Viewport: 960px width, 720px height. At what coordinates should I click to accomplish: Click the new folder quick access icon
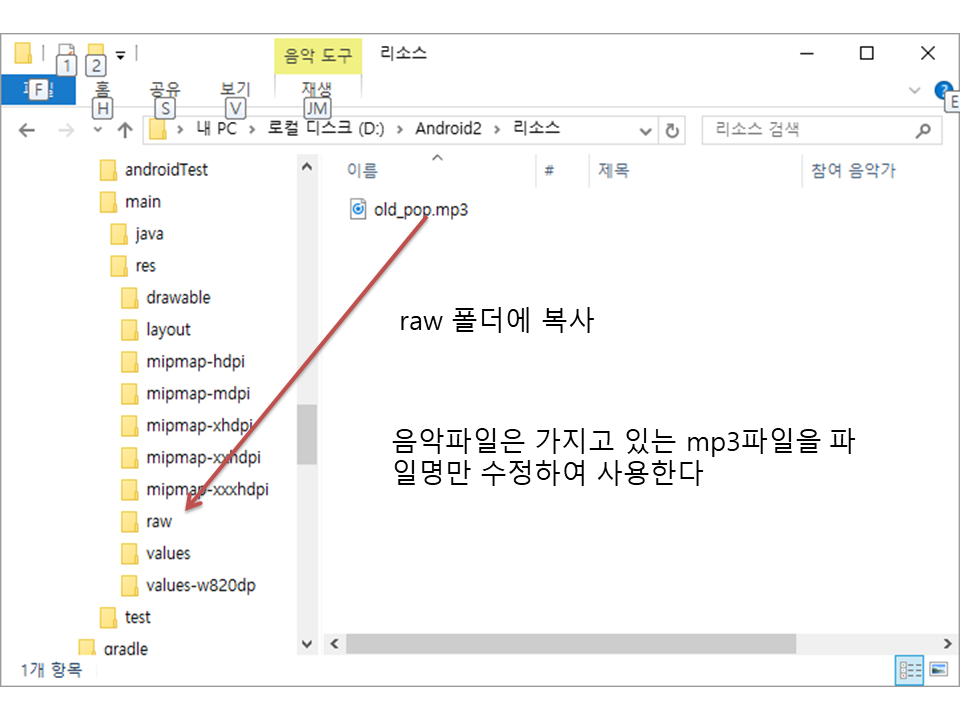coord(96,51)
